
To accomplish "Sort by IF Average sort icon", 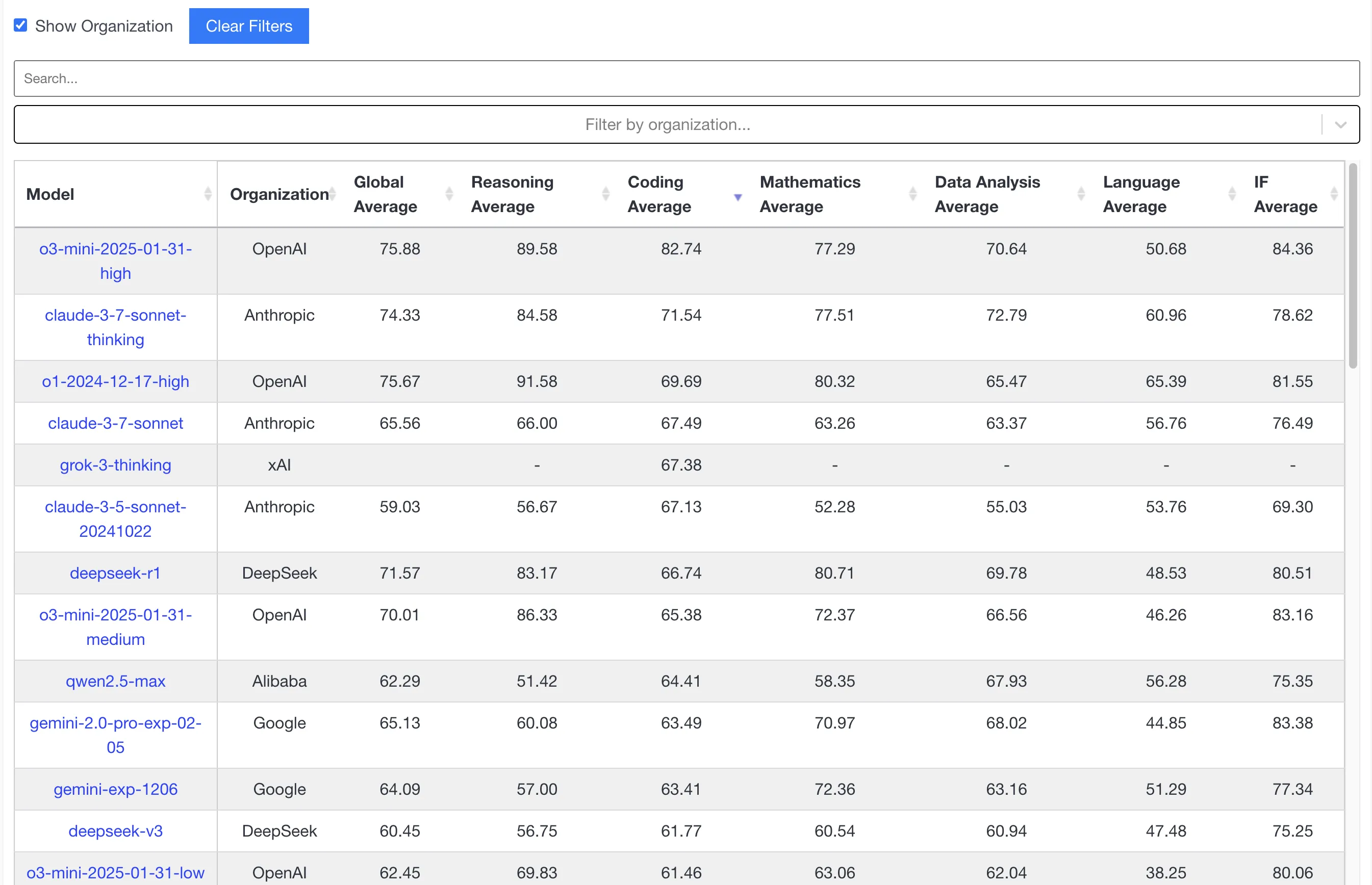I will tap(1334, 194).
